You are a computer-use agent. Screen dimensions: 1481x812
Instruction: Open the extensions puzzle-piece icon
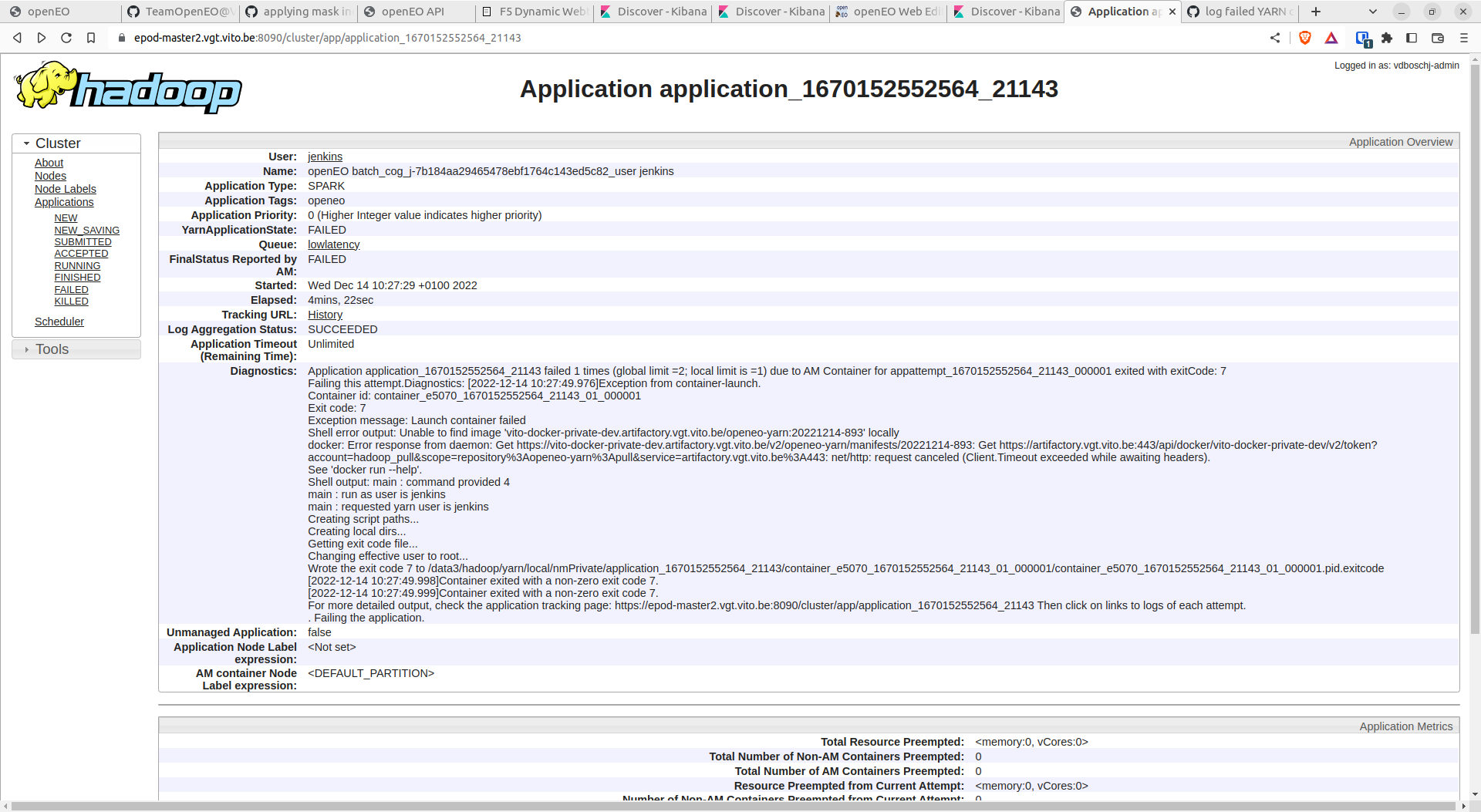point(1387,37)
